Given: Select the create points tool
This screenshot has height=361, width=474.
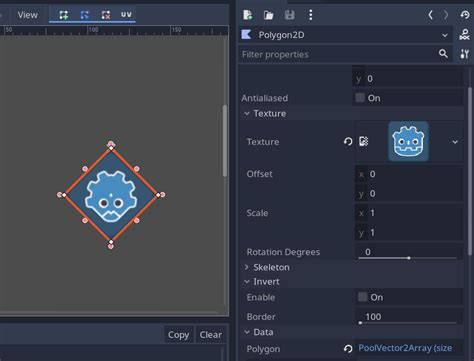Looking at the screenshot, I should click(x=63, y=15).
